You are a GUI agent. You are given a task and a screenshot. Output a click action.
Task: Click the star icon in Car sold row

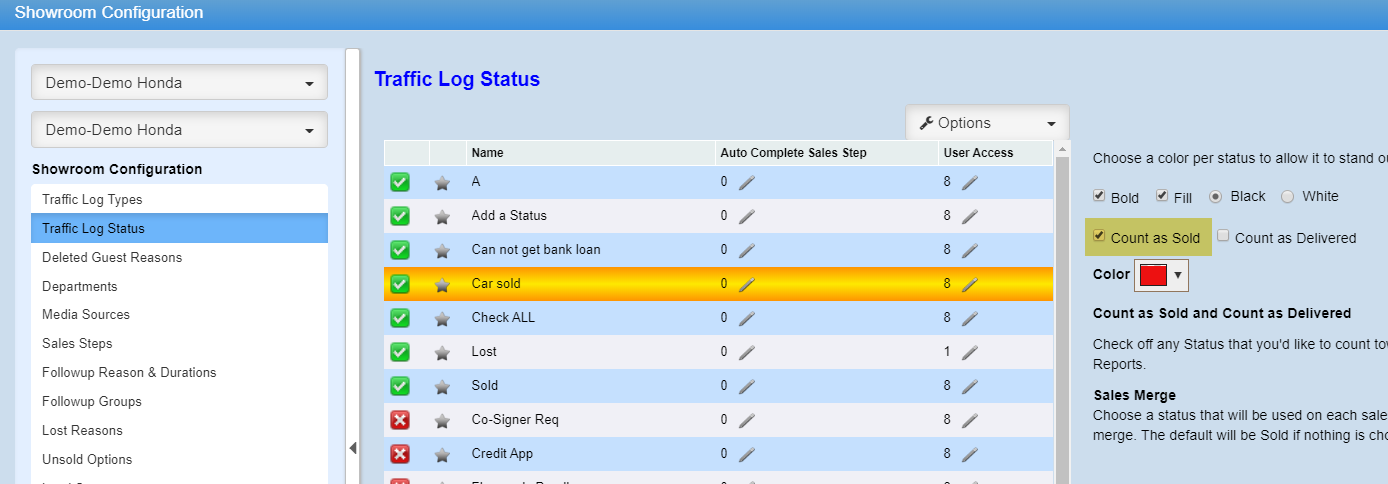pos(442,284)
